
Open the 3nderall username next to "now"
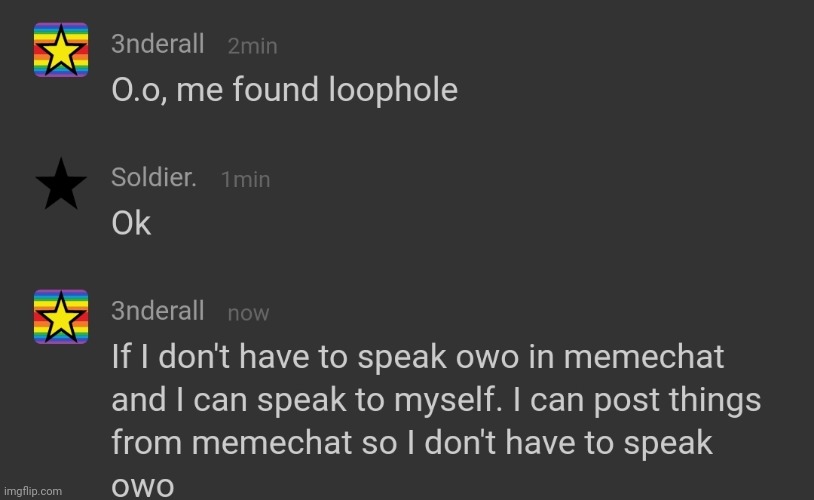[157, 311]
